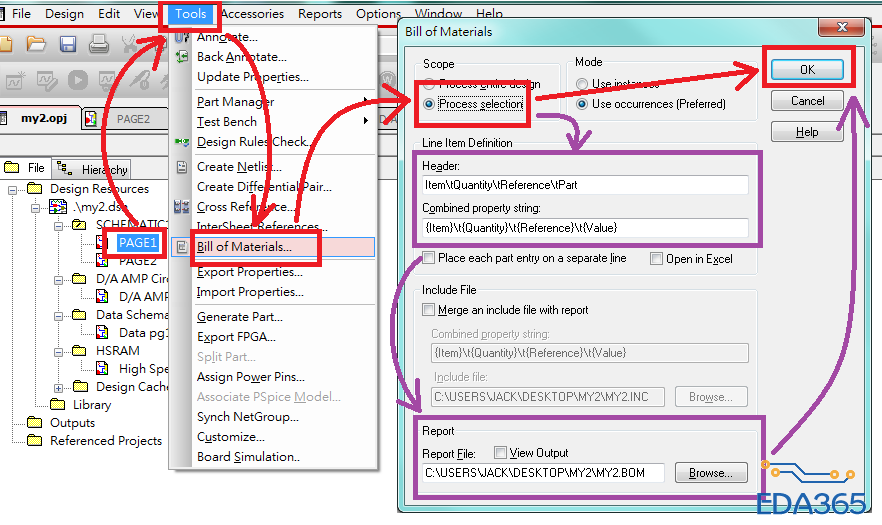Click the Design Cache folder icon

81,386
